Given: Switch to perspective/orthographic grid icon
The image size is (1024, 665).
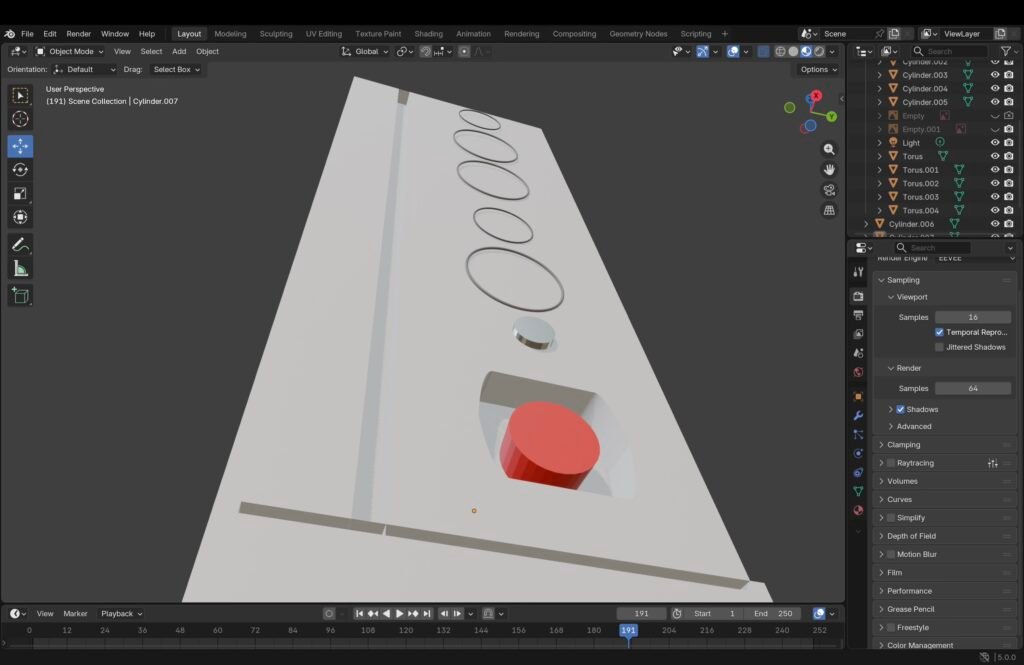Looking at the screenshot, I should pyautogui.click(x=829, y=211).
